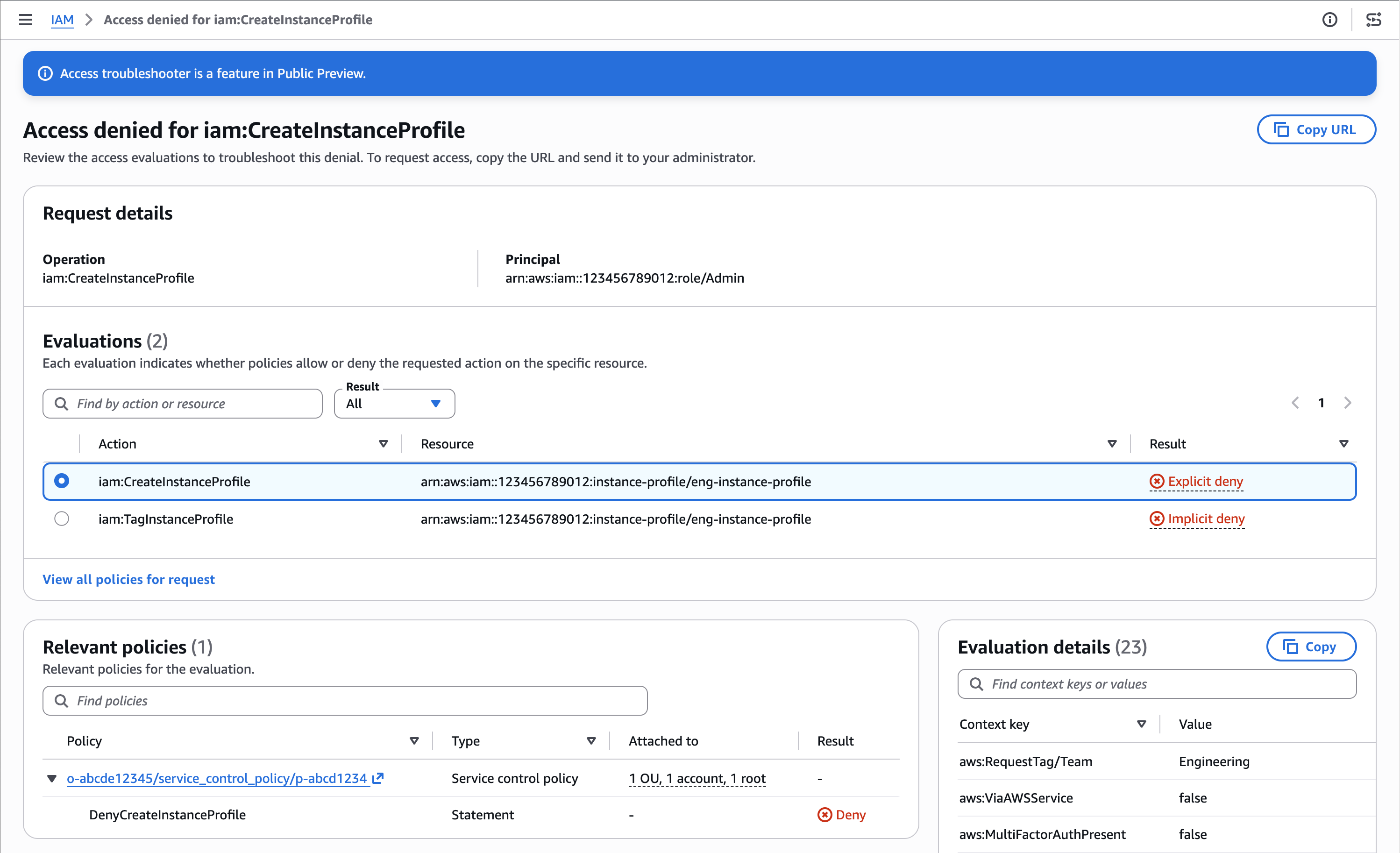Viewport: 1400px width, 853px height.
Task: Sort evaluation details by Context key arrow
Action: pyautogui.click(x=1142, y=724)
